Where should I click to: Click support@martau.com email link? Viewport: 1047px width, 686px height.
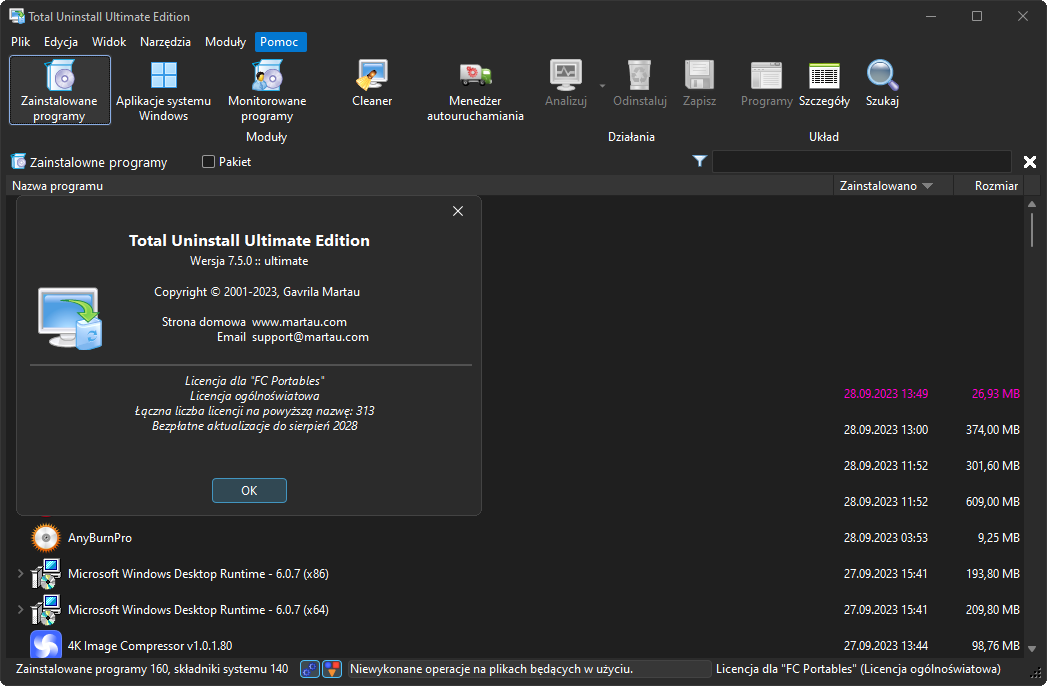[310, 337]
